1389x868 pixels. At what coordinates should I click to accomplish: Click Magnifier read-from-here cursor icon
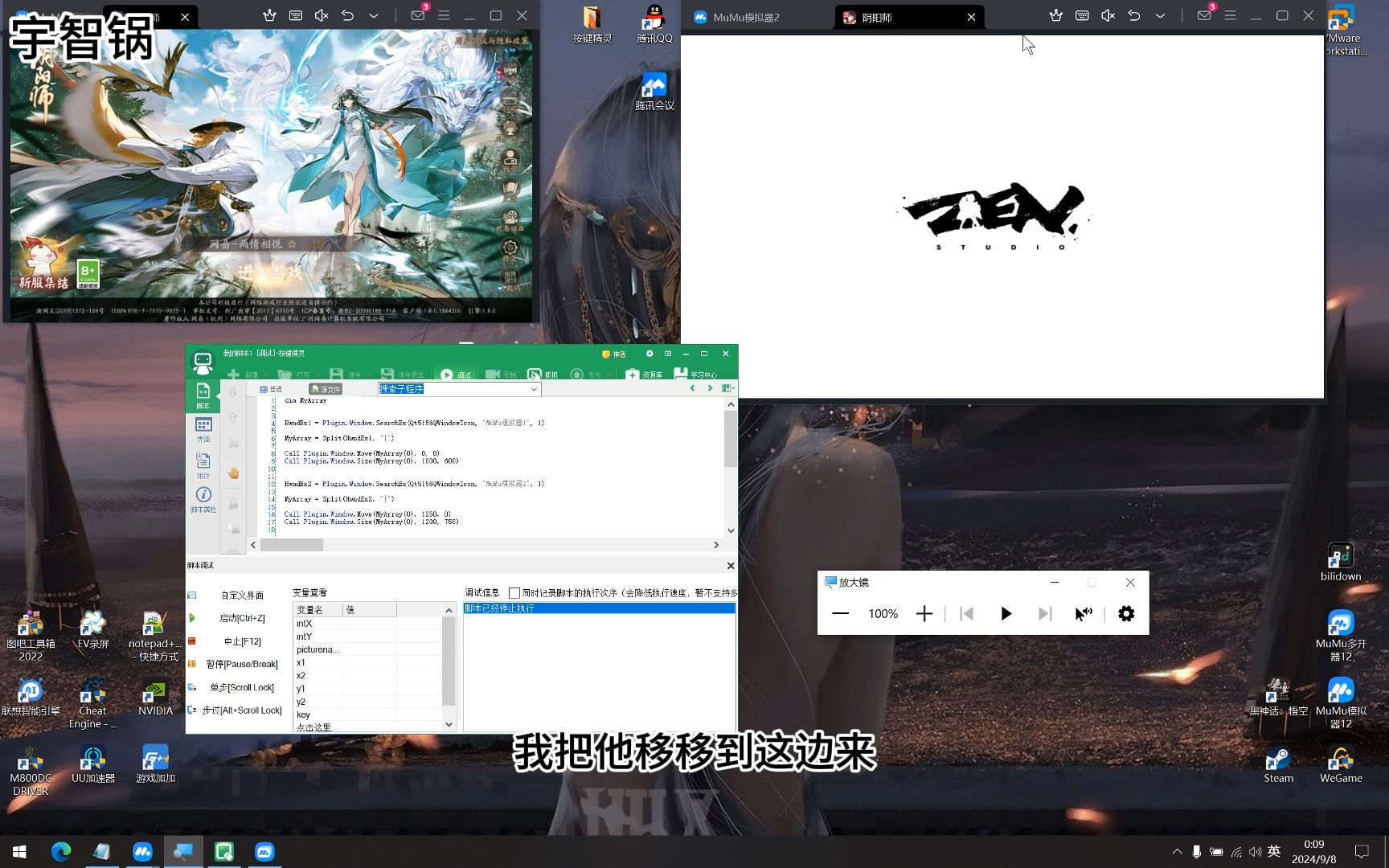(1084, 614)
